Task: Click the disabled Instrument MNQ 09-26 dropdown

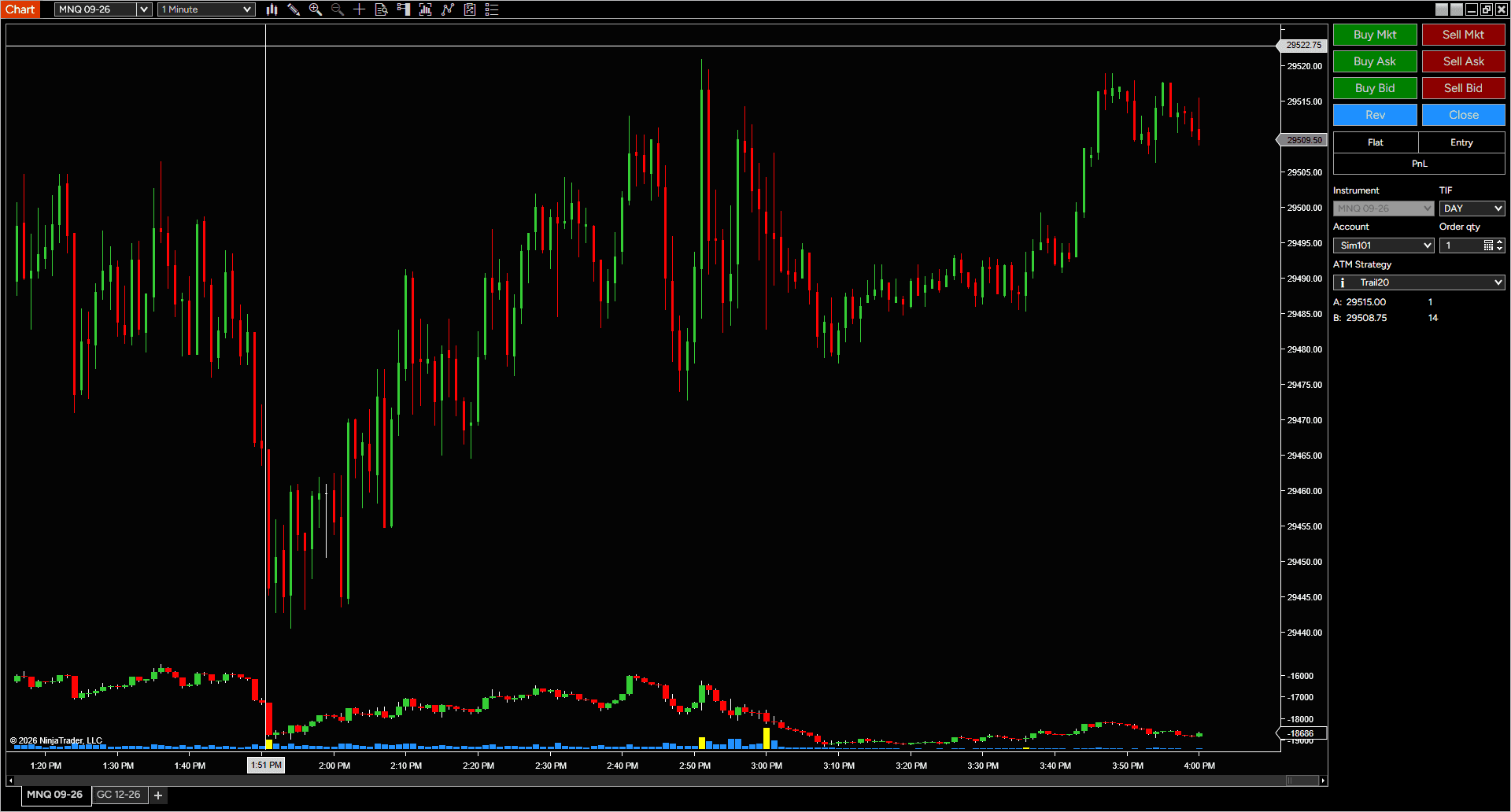Action: (1384, 209)
